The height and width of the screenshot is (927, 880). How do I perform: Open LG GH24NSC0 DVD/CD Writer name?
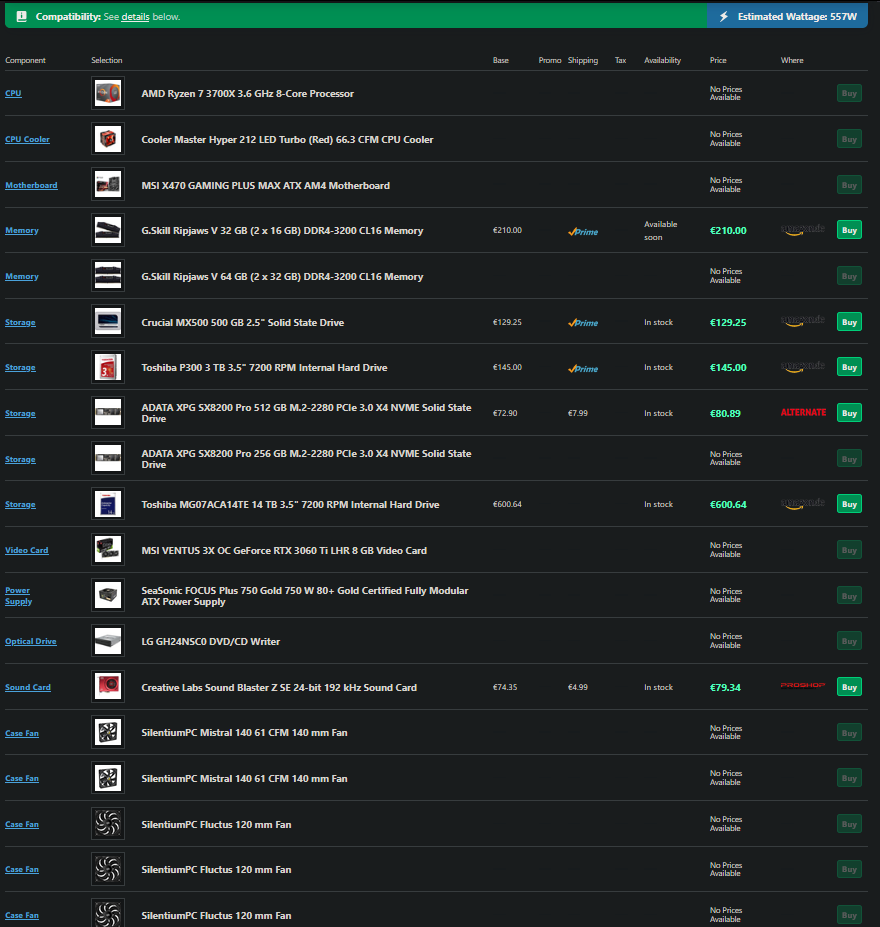point(210,641)
